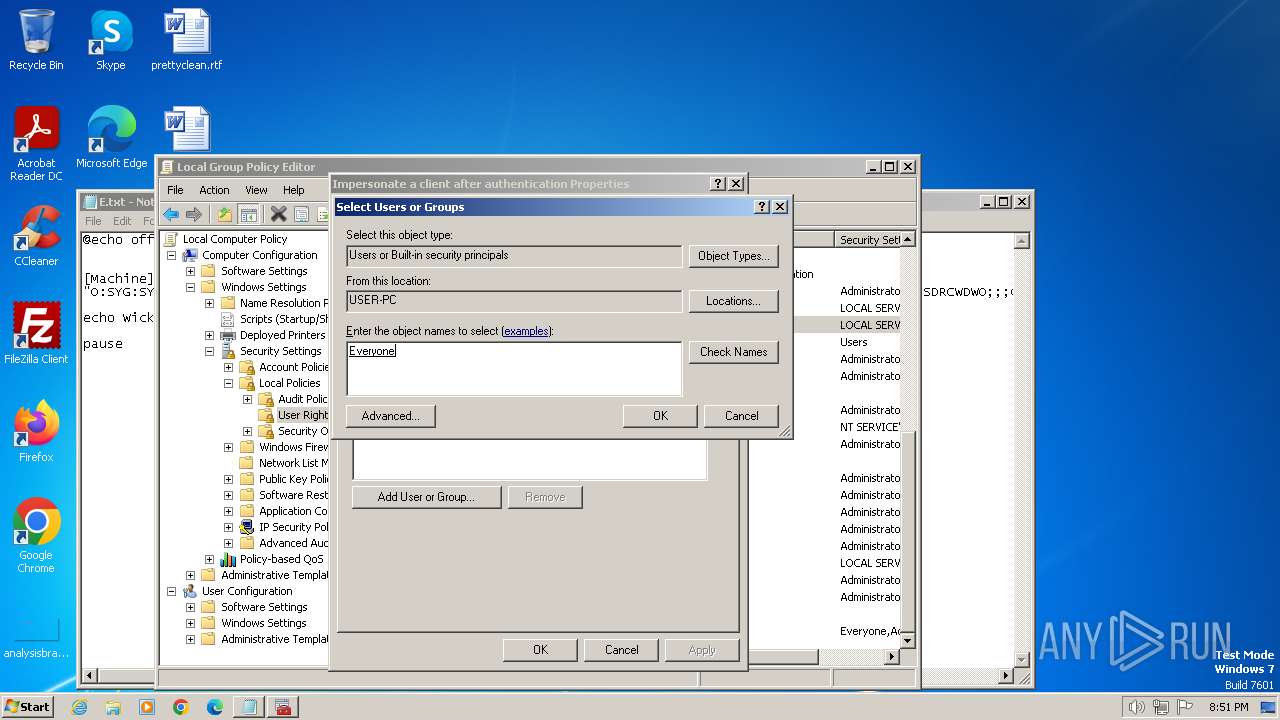The height and width of the screenshot is (720, 1280).
Task: Open Edit menu in Notepad window
Action: pyautogui.click(x=122, y=221)
